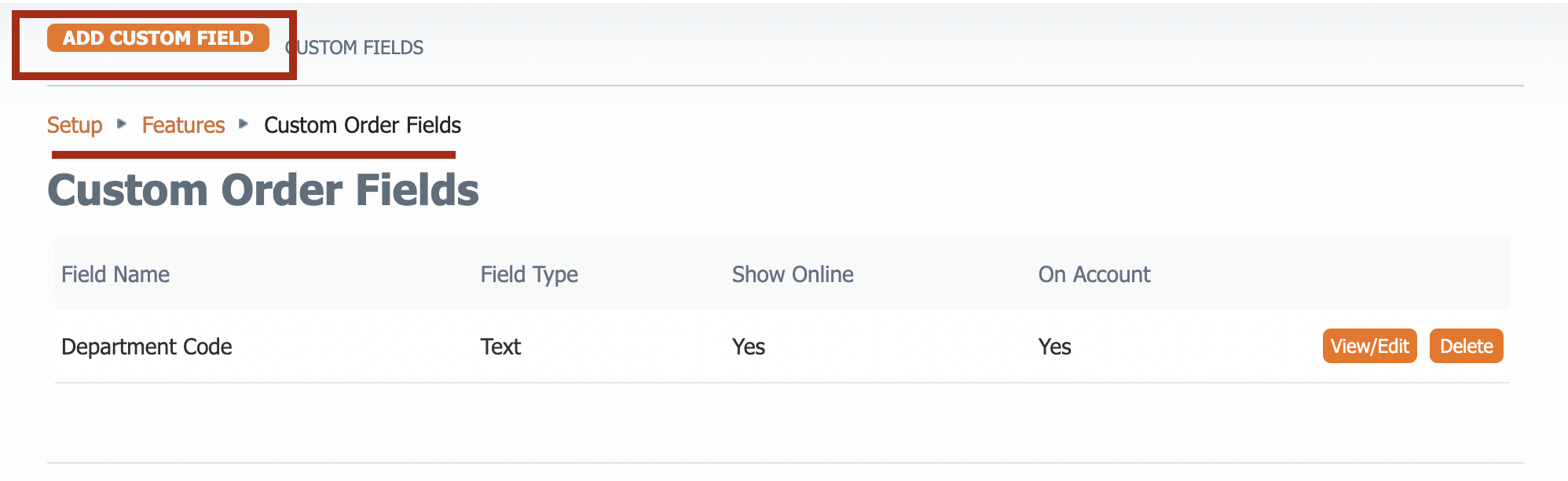The image size is (1568, 481).
Task: Click the On Account column header
Action: [1094, 274]
